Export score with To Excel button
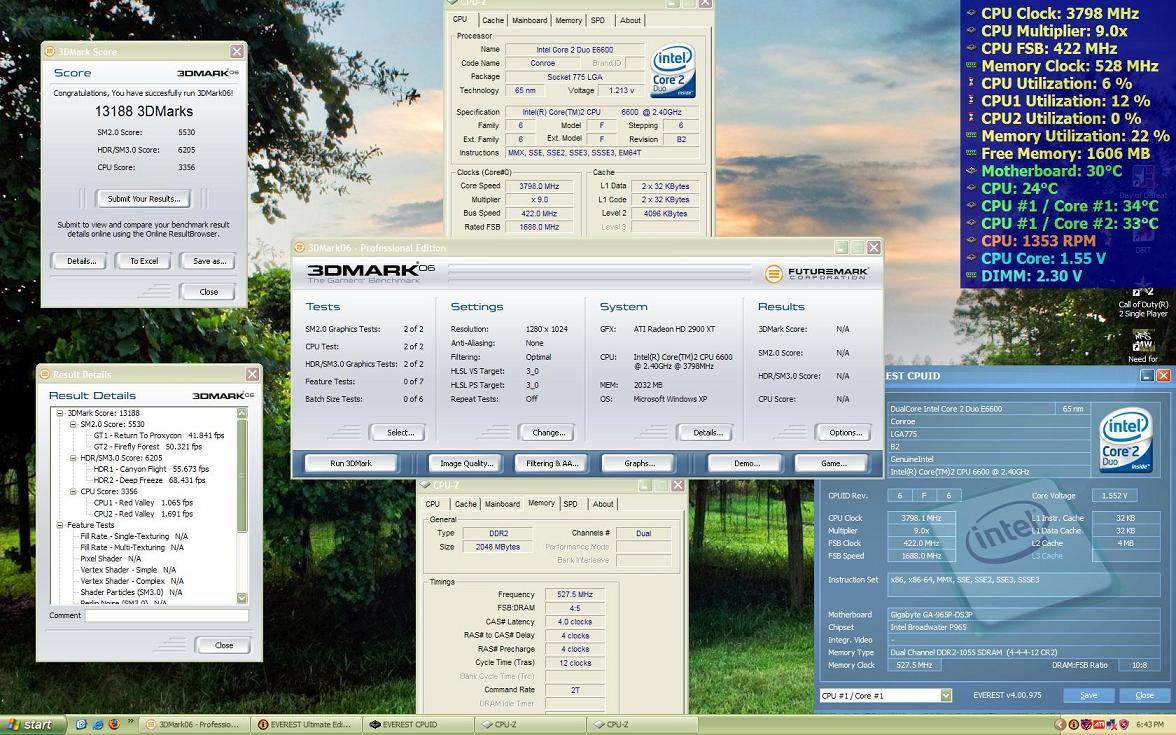1176x735 pixels. [x=144, y=261]
